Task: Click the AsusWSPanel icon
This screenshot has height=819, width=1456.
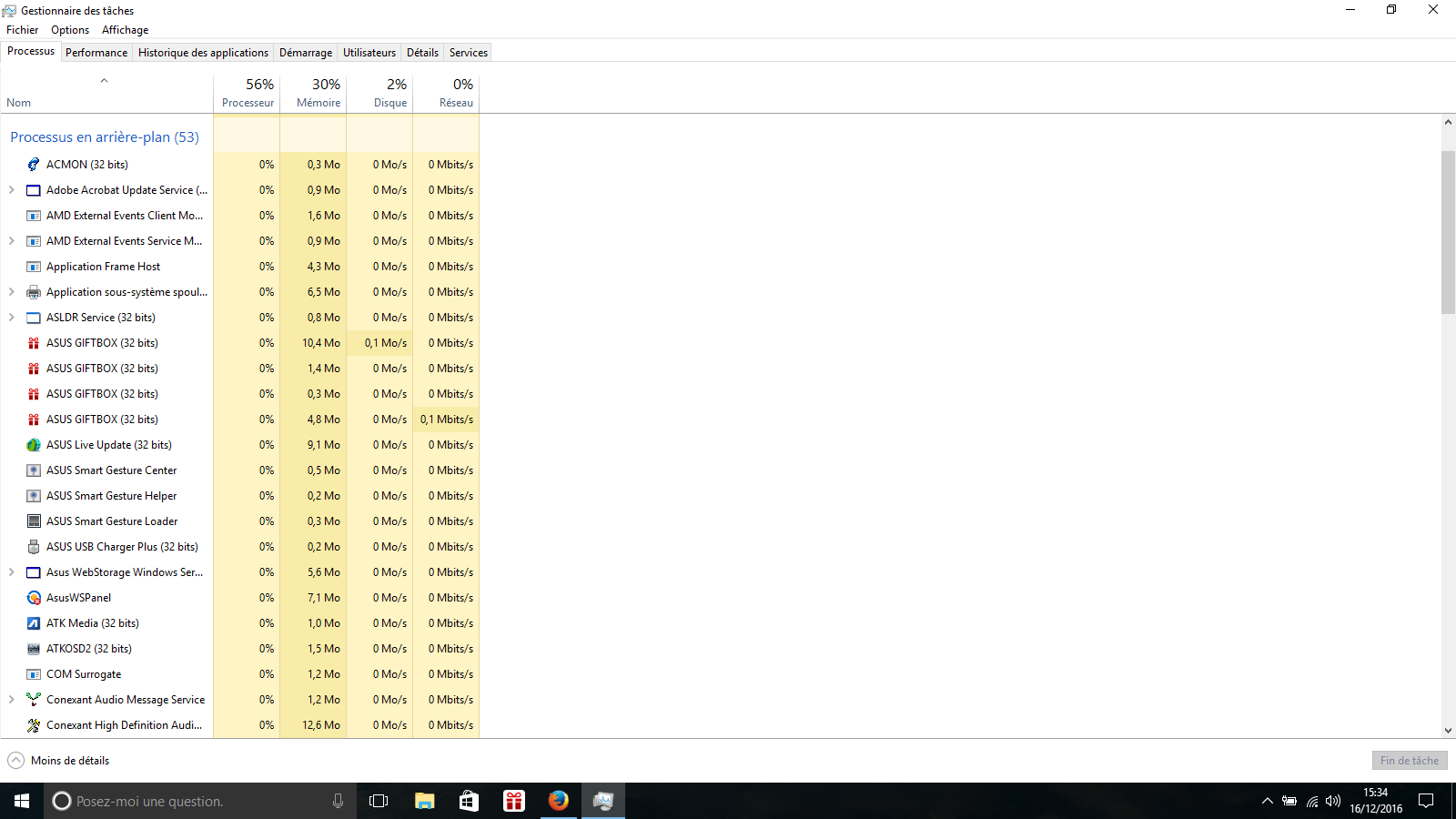Action: (x=34, y=598)
